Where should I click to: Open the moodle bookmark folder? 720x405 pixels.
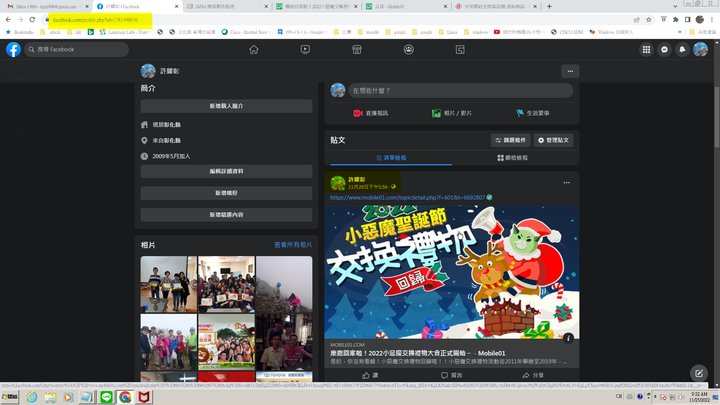[x=368, y=32]
